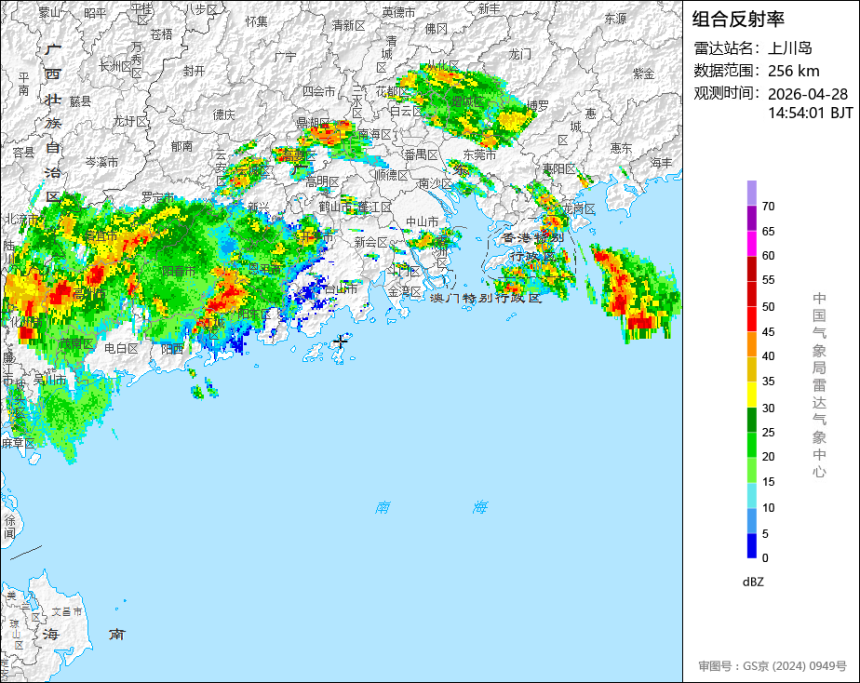Click the 昭平 map label

pyautogui.click(x=95, y=13)
